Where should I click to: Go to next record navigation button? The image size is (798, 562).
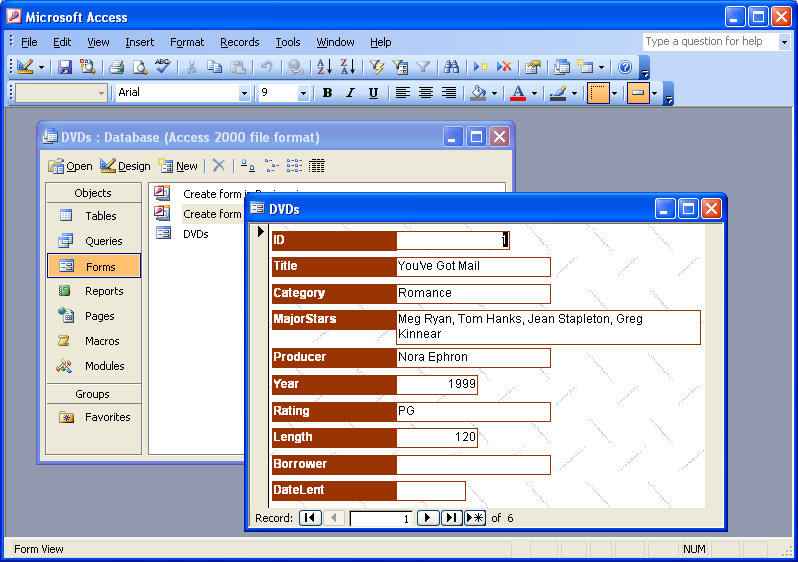coord(428,518)
